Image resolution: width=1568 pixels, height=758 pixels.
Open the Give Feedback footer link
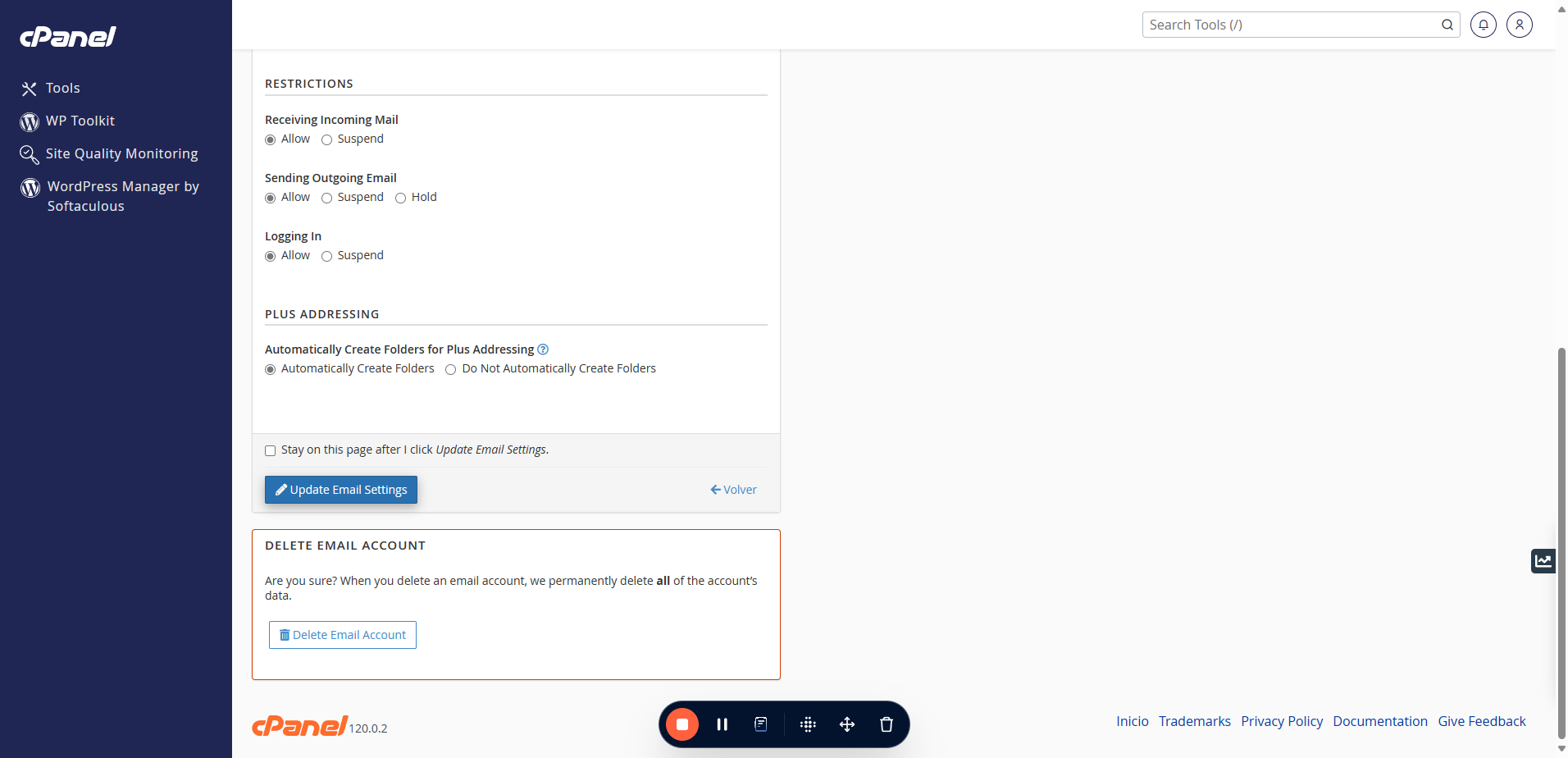pos(1482,721)
